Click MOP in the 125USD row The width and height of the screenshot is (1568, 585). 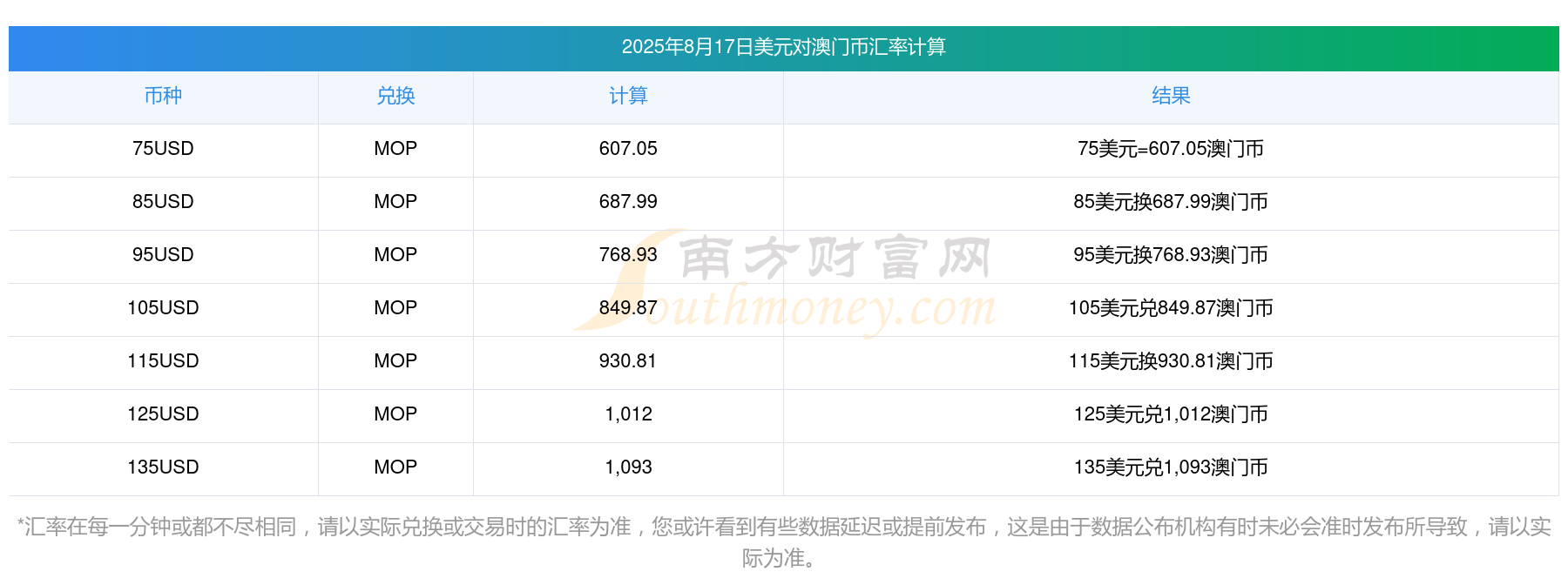point(395,414)
